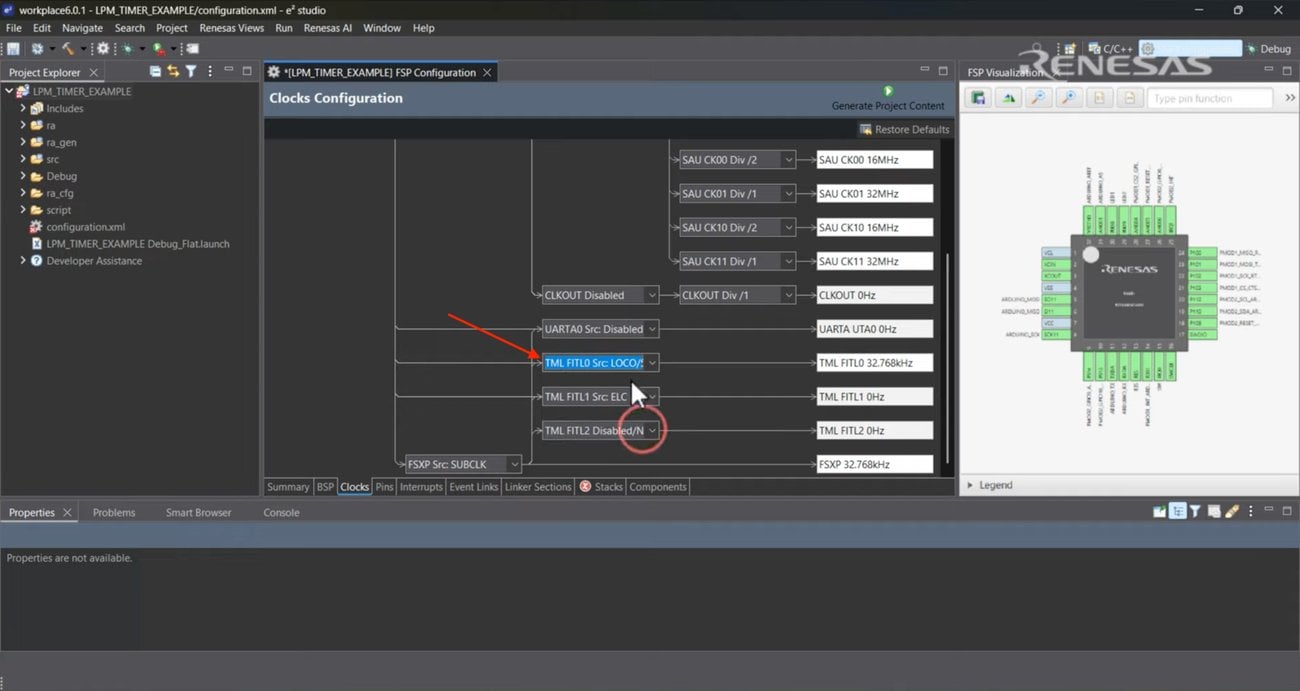Click filter icon in Properties view toolbar
The width and height of the screenshot is (1300, 691).
coord(1195,511)
